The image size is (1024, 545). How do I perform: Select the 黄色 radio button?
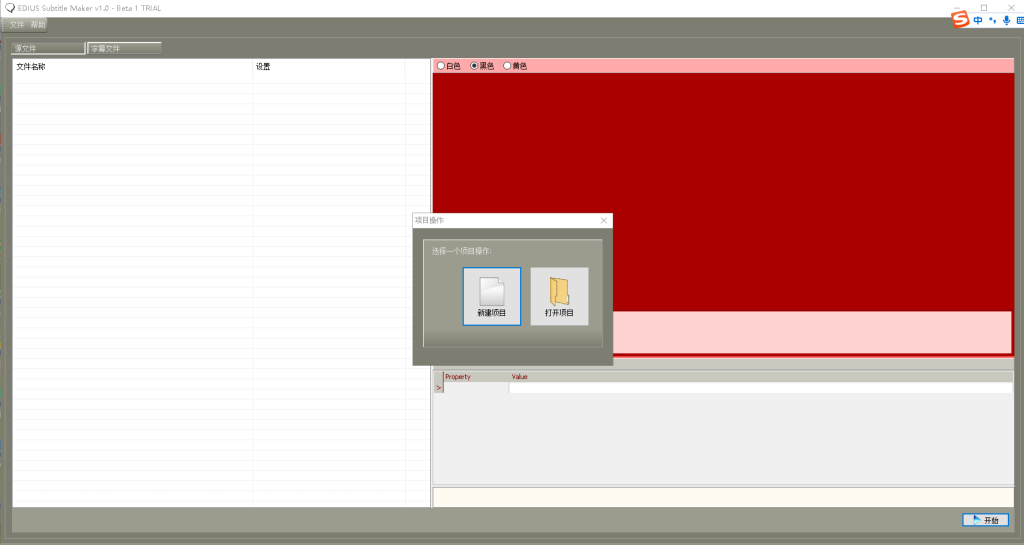(x=515, y=66)
